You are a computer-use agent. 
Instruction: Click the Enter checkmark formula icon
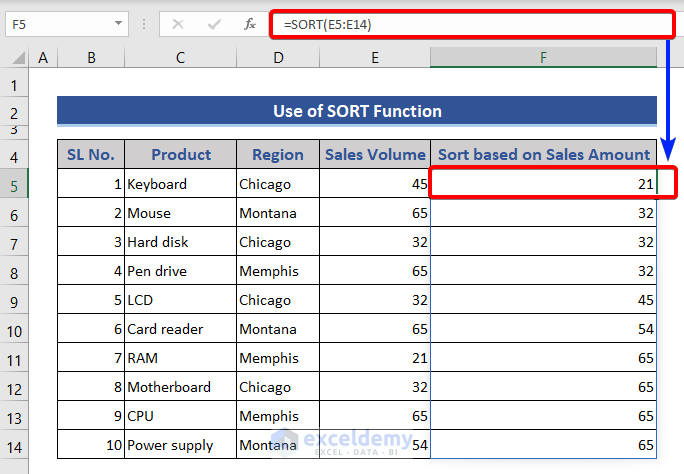(213, 23)
